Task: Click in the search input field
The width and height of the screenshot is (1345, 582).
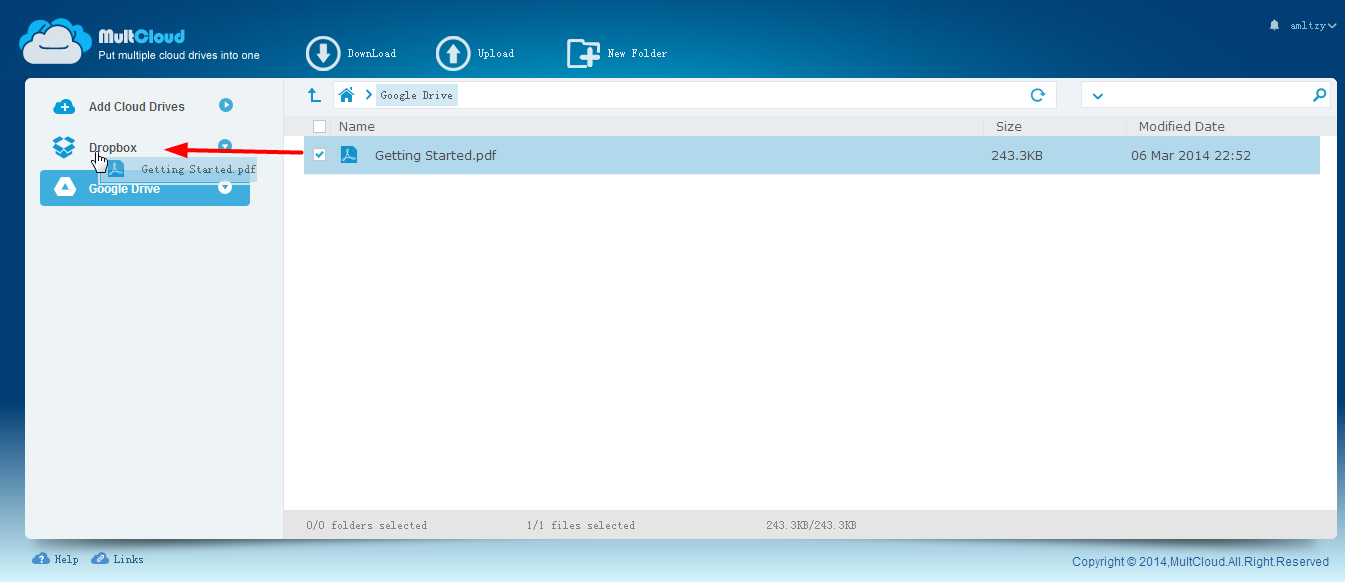Action: (1207, 95)
